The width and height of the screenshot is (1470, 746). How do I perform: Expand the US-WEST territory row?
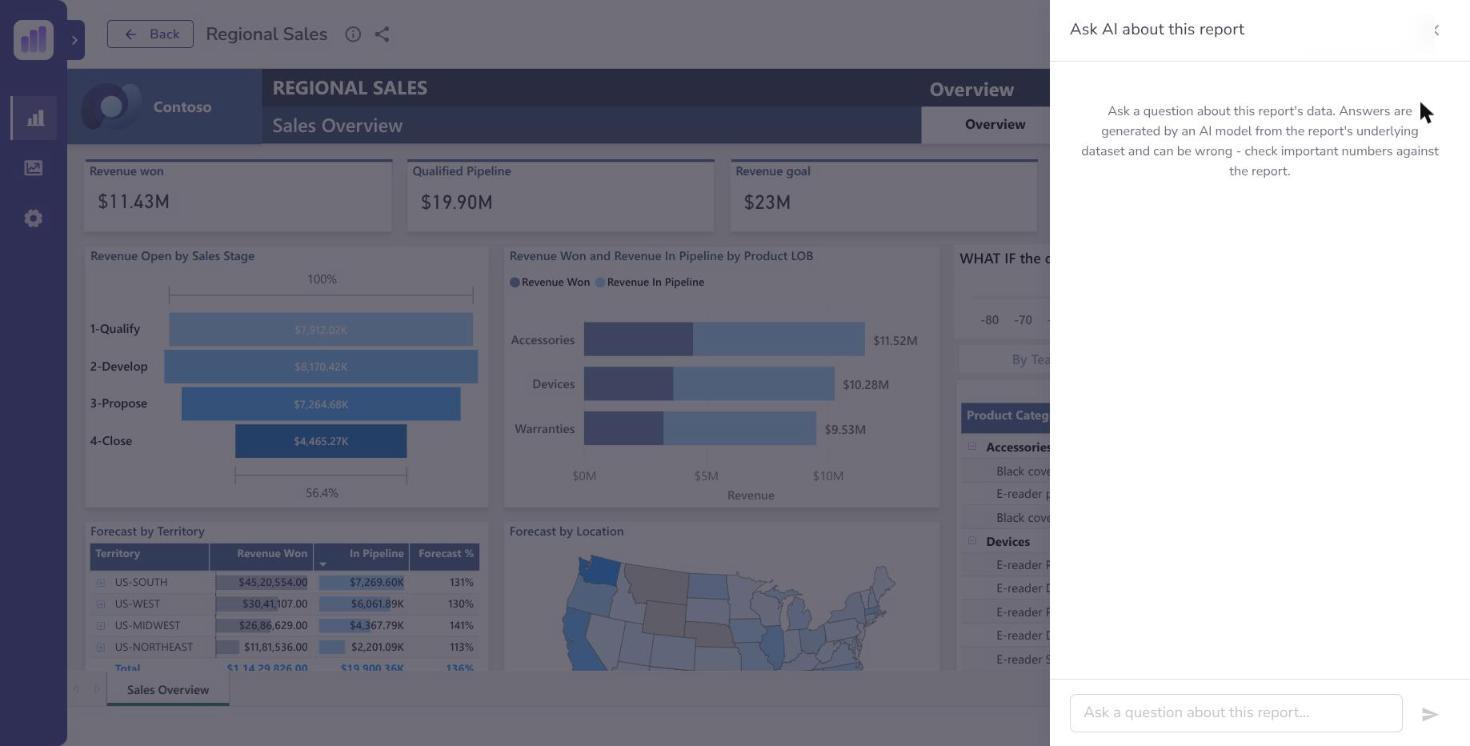(100, 604)
